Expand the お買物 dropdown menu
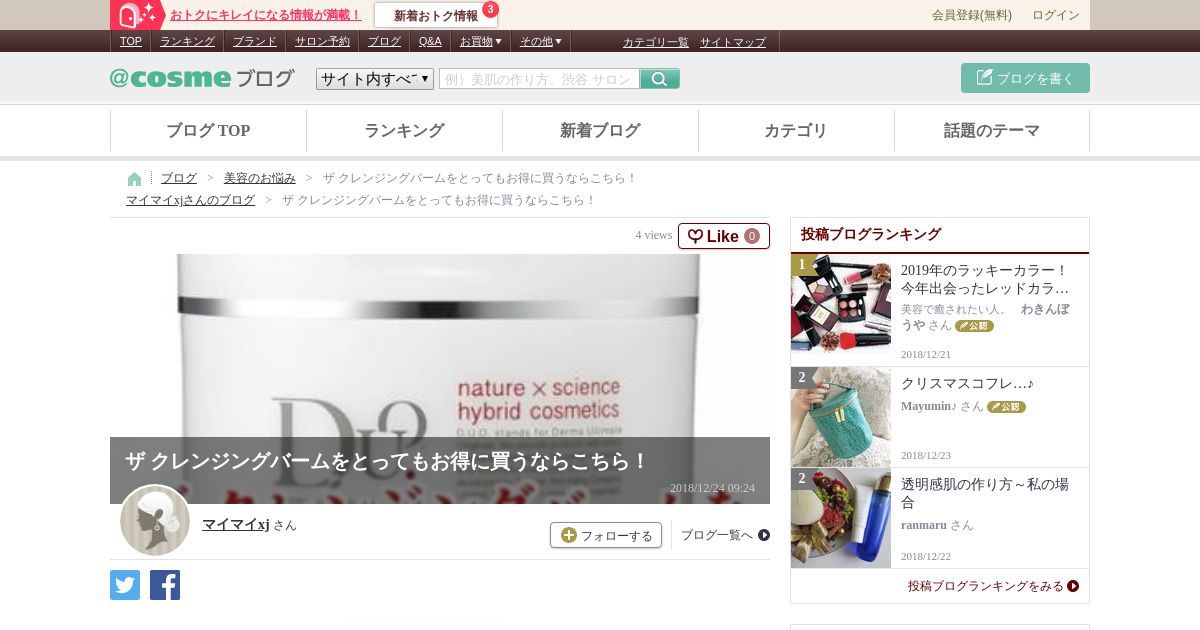Screen dimensions: 1200x630 click(x=481, y=42)
